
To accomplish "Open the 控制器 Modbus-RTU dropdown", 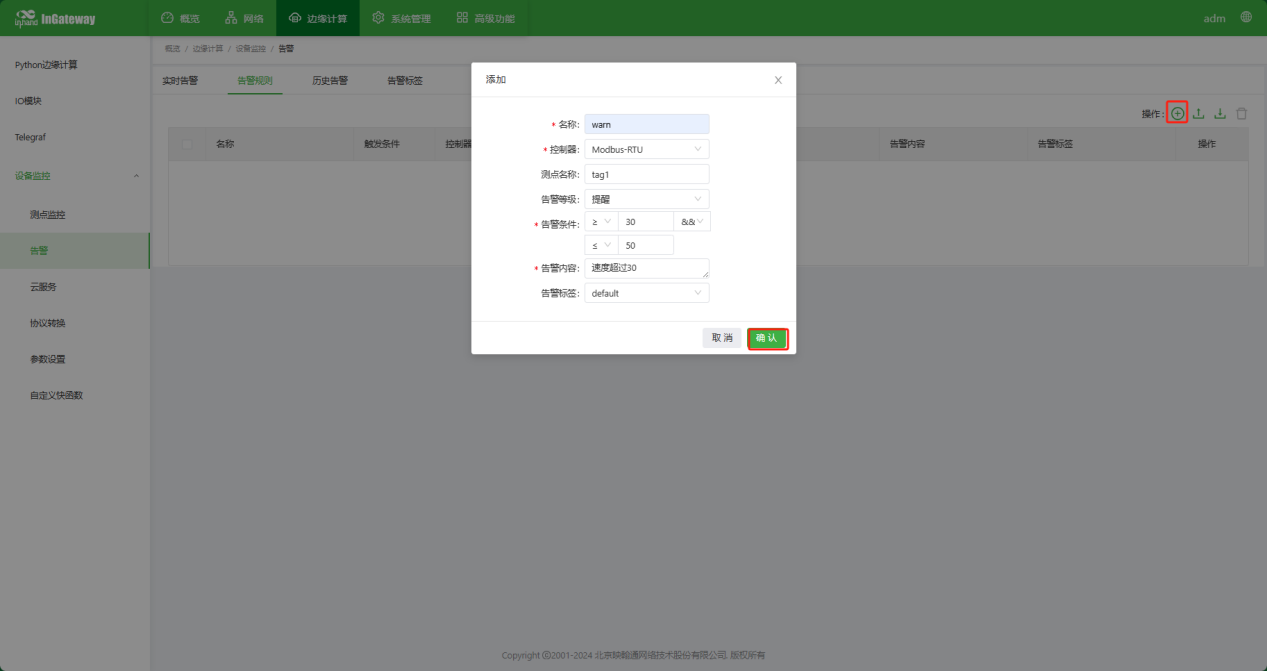I will (647, 149).
